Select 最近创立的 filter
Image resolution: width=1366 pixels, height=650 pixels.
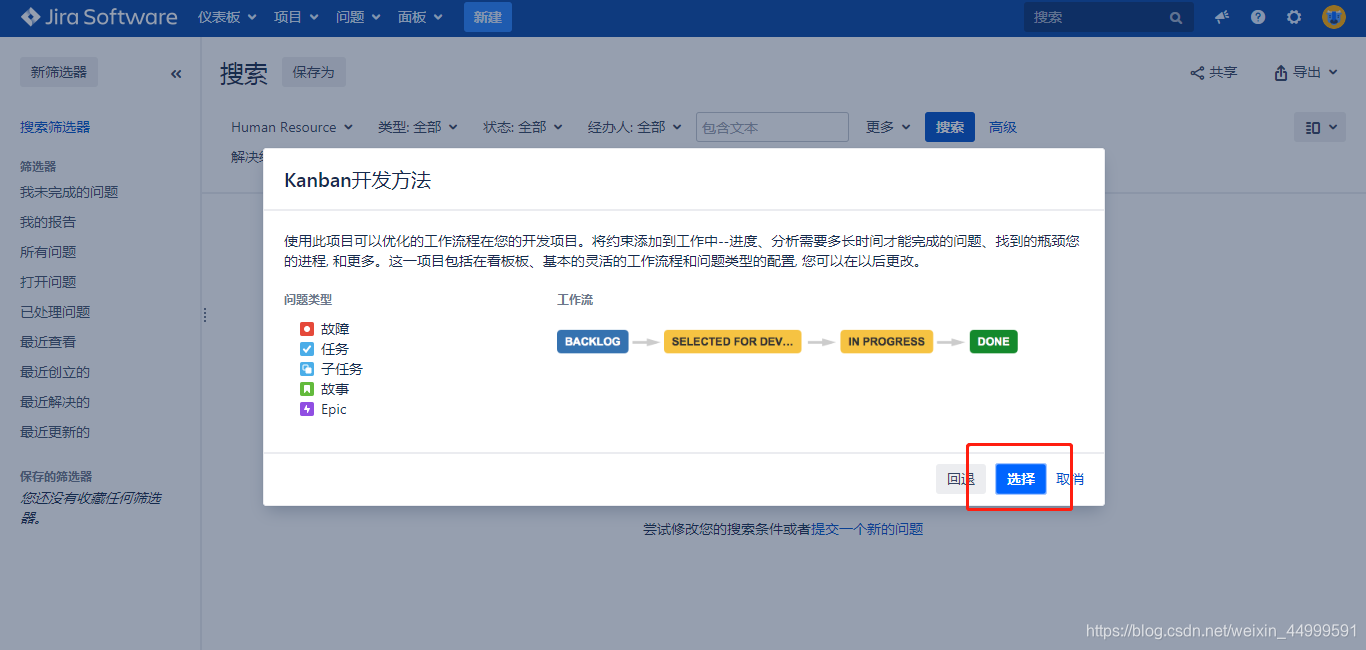pos(55,372)
